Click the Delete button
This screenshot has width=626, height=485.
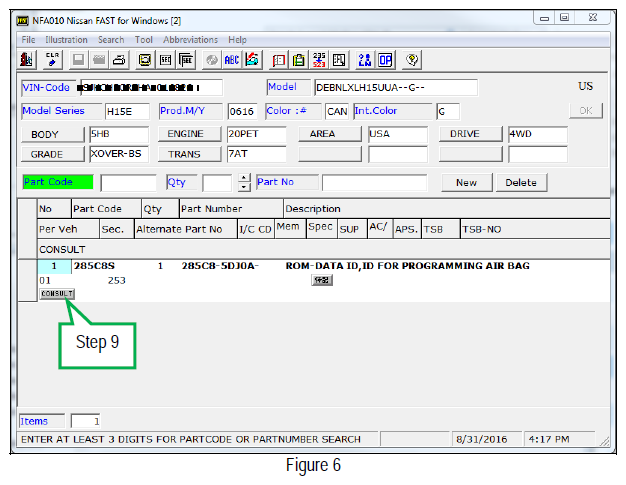point(521,183)
